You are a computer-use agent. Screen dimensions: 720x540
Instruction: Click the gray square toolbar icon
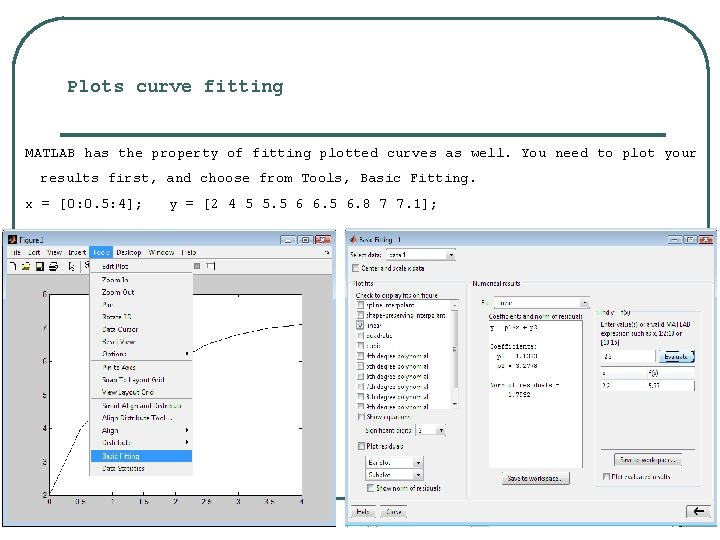(x=197, y=266)
